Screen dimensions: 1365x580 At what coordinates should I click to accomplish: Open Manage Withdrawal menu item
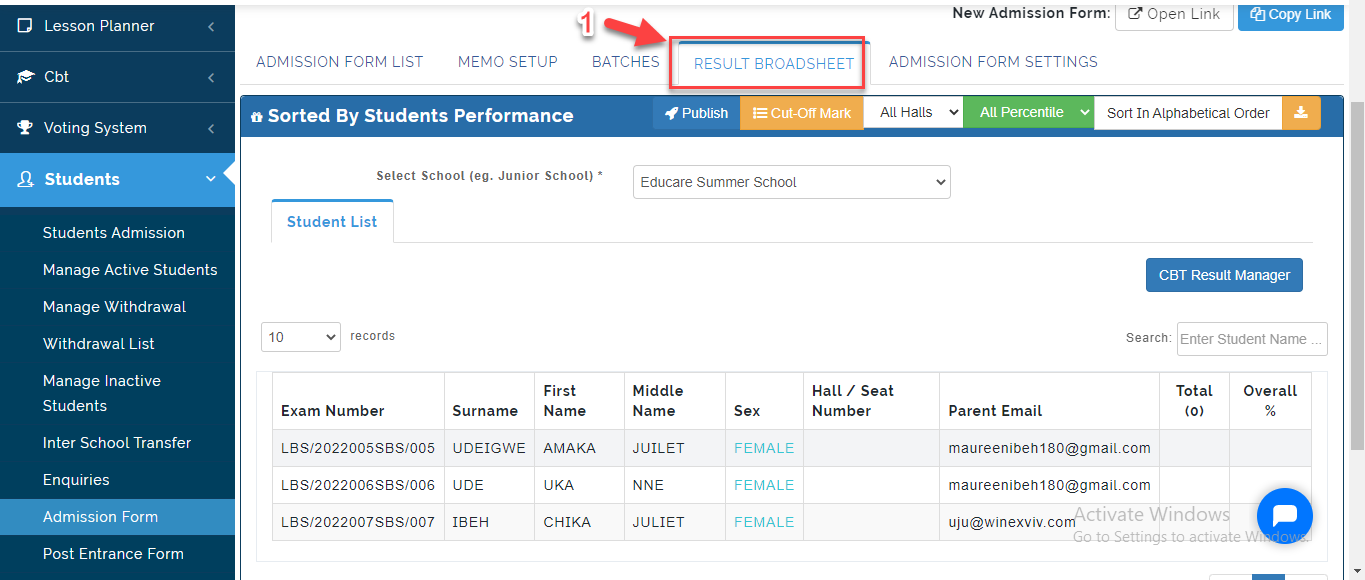(x=115, y=307)
